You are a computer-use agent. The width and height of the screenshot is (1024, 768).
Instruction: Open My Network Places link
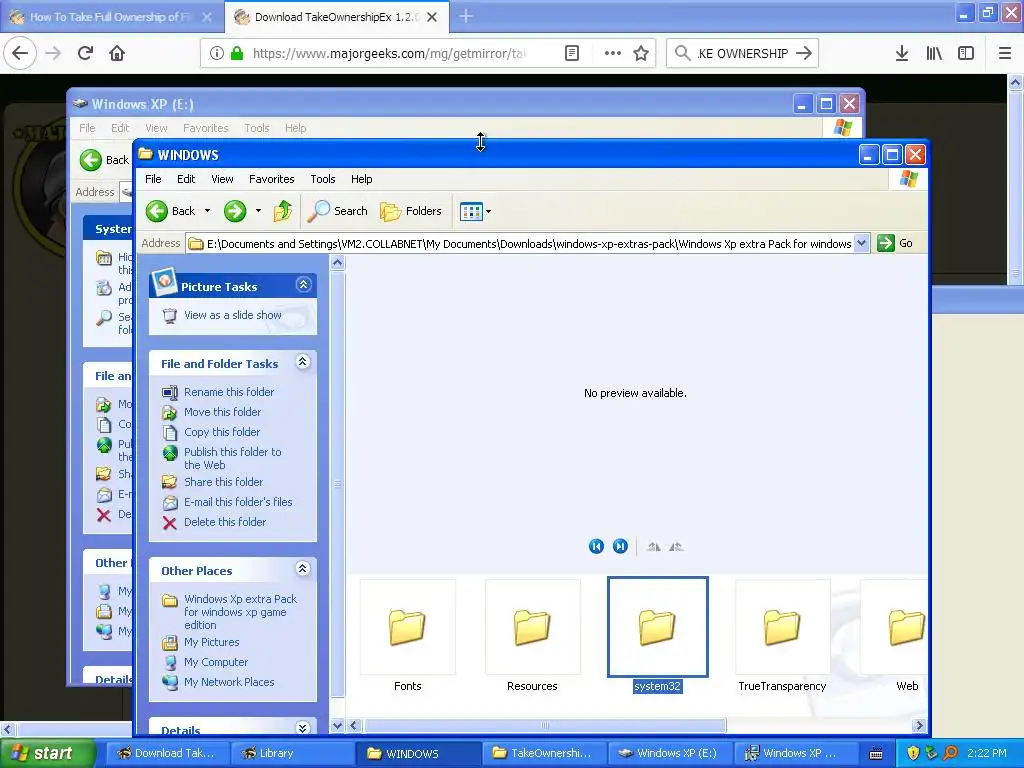pyautogui.click(x=229, y=682)
